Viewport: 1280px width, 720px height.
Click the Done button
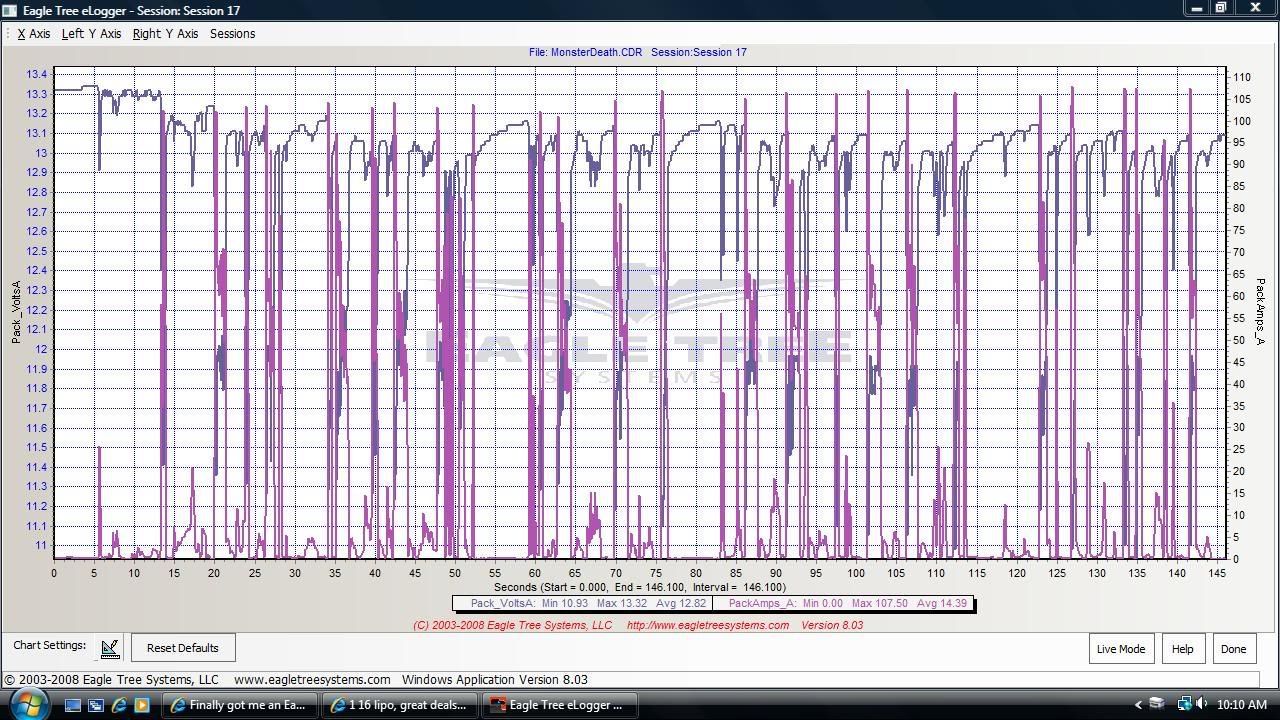tap(1233, 648)
